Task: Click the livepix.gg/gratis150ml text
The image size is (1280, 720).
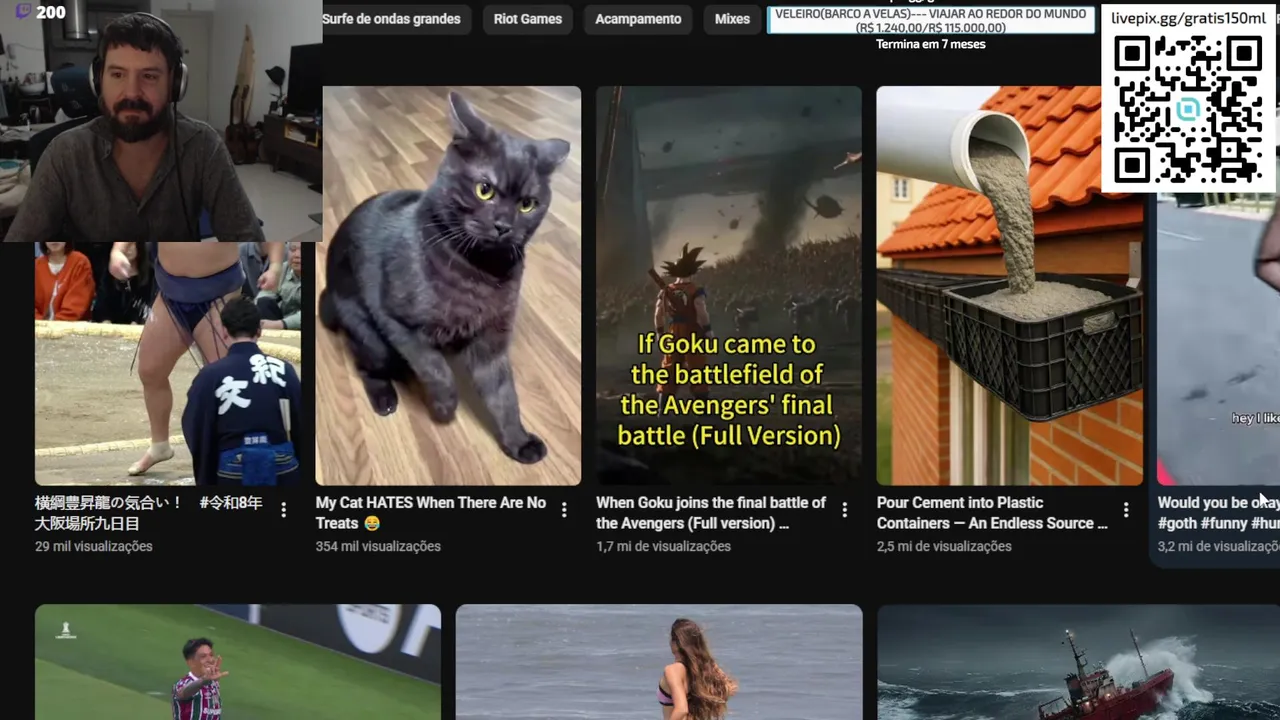Action: (x=1188, y=19)
